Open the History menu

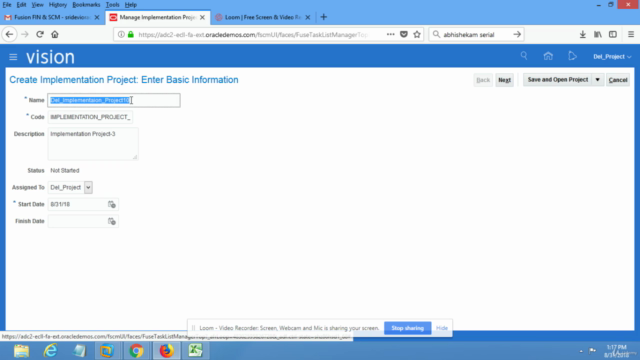[x=58, y=4]
